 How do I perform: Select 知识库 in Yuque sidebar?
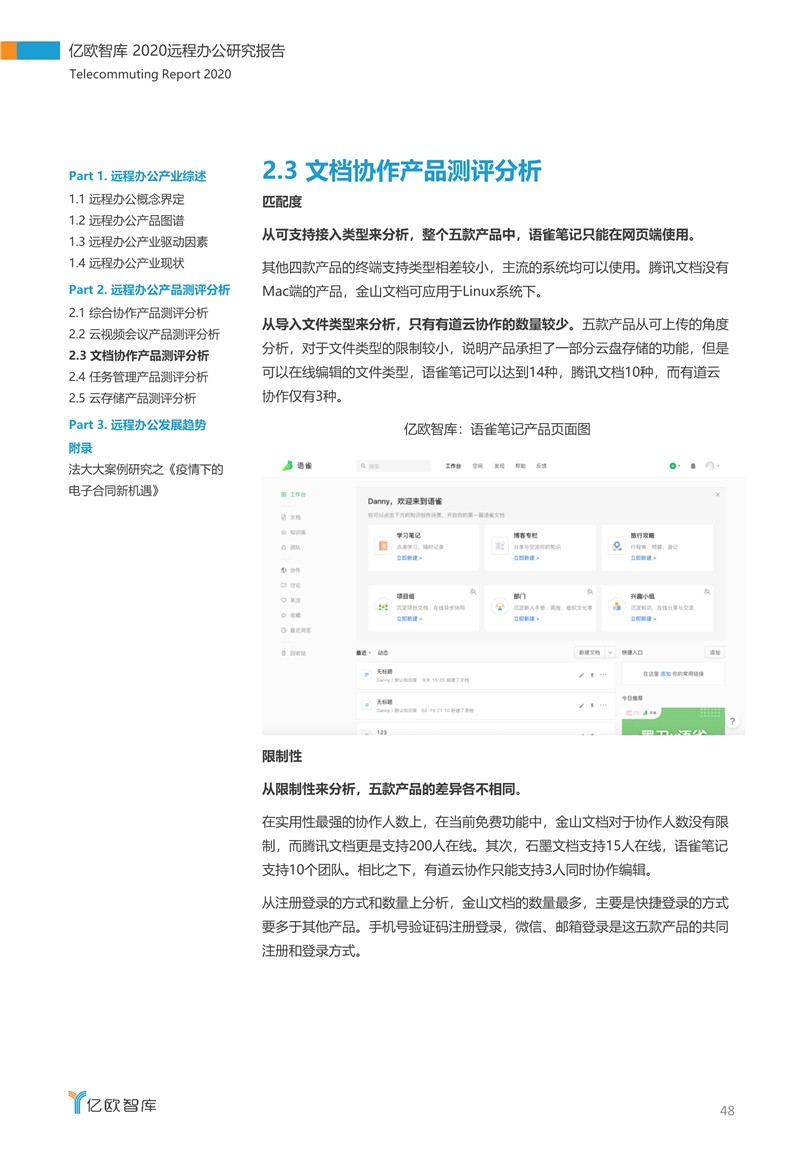(293, 532)
